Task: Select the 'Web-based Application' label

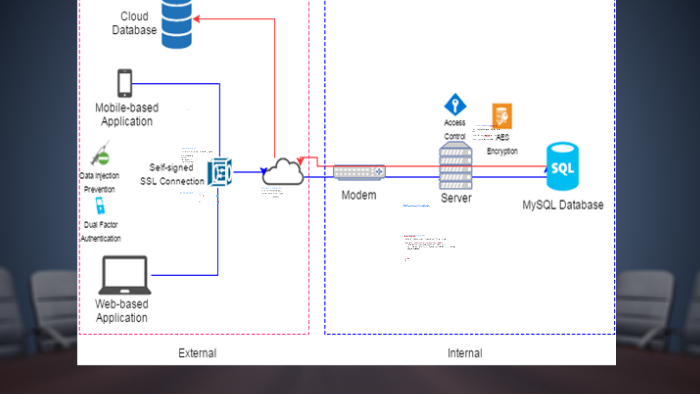Action: [x=121, y=311]
